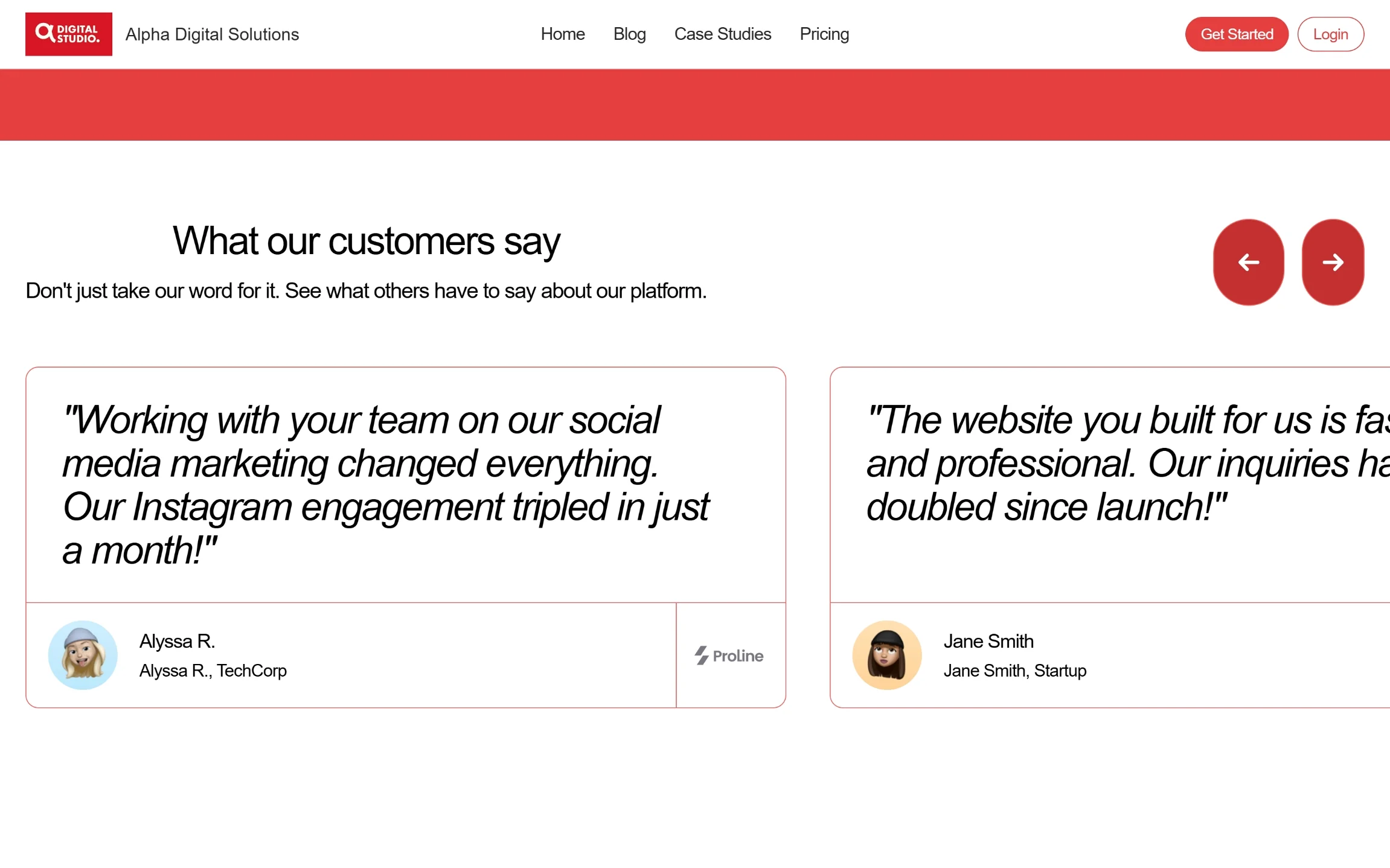The image size is (1390, 868).
Task: Open Case Studies in navigation
Action: 722,34
